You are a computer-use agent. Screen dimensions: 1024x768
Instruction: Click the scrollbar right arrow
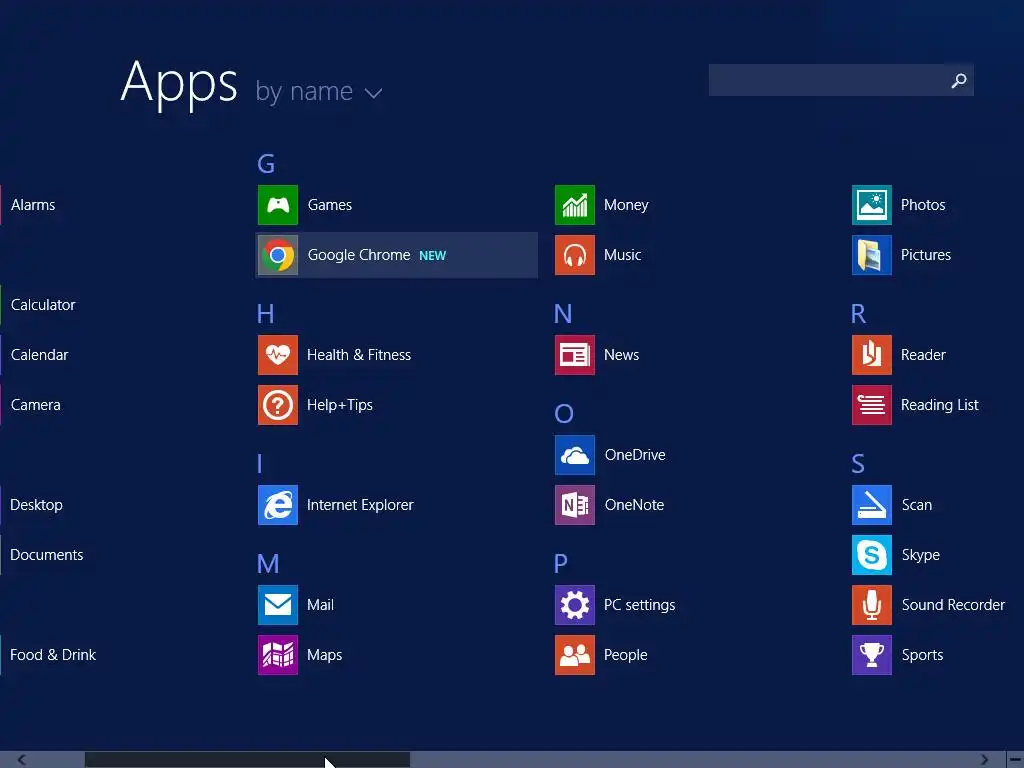pos(984,760)
